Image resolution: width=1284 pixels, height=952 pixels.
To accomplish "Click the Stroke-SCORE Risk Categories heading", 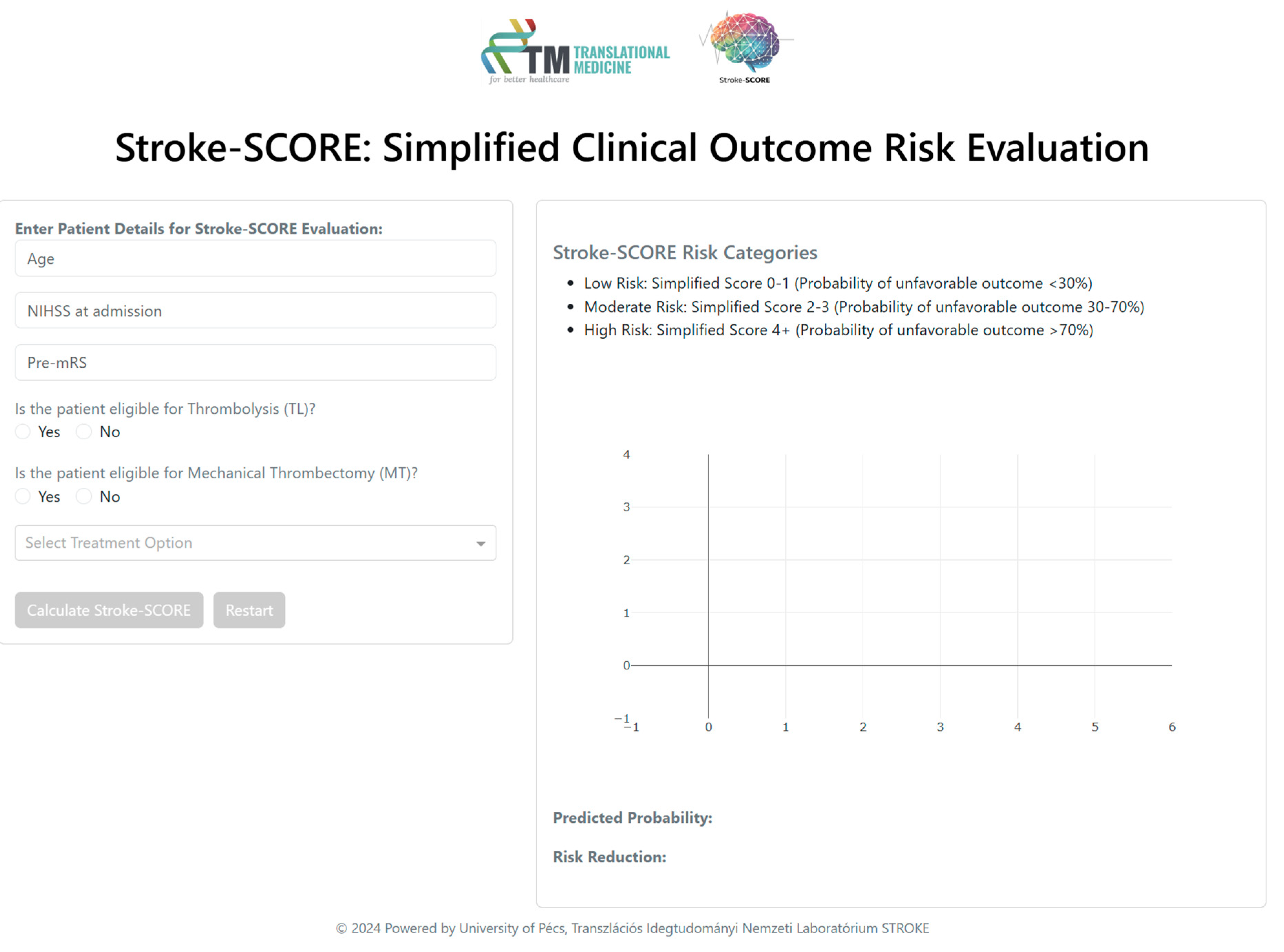I will 685,252.
